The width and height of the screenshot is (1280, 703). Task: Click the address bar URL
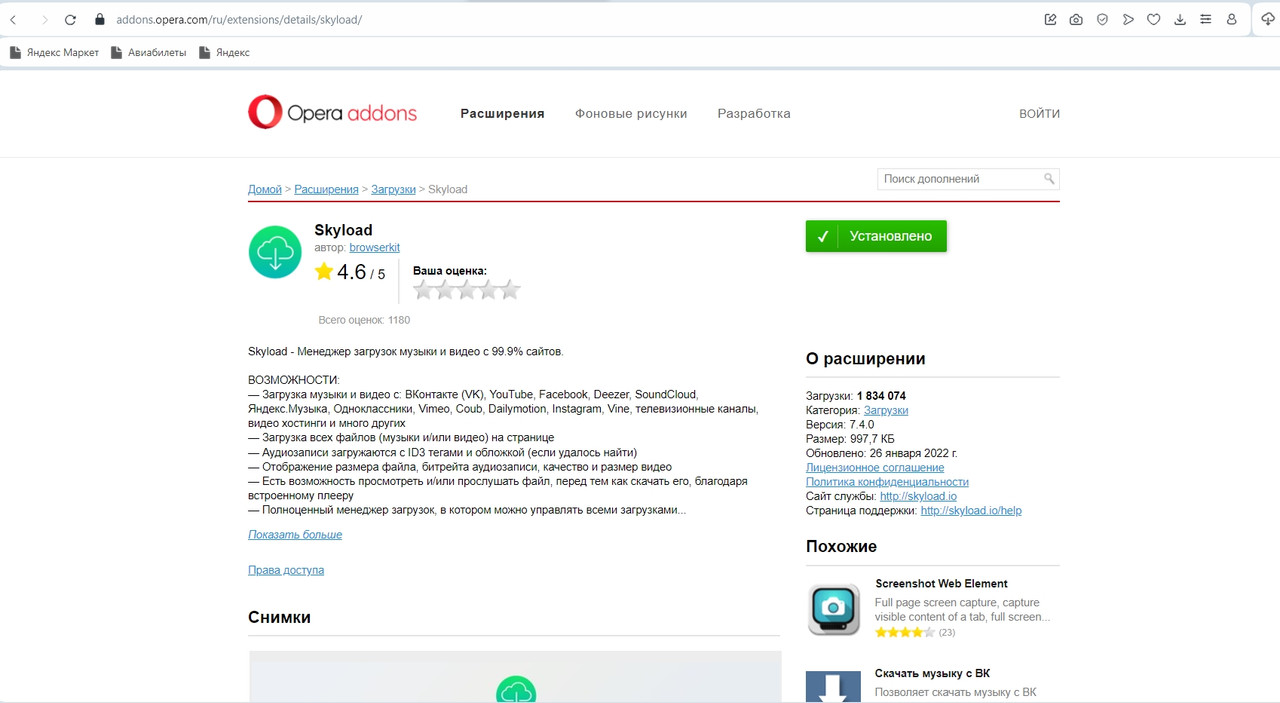coord(239,20)
